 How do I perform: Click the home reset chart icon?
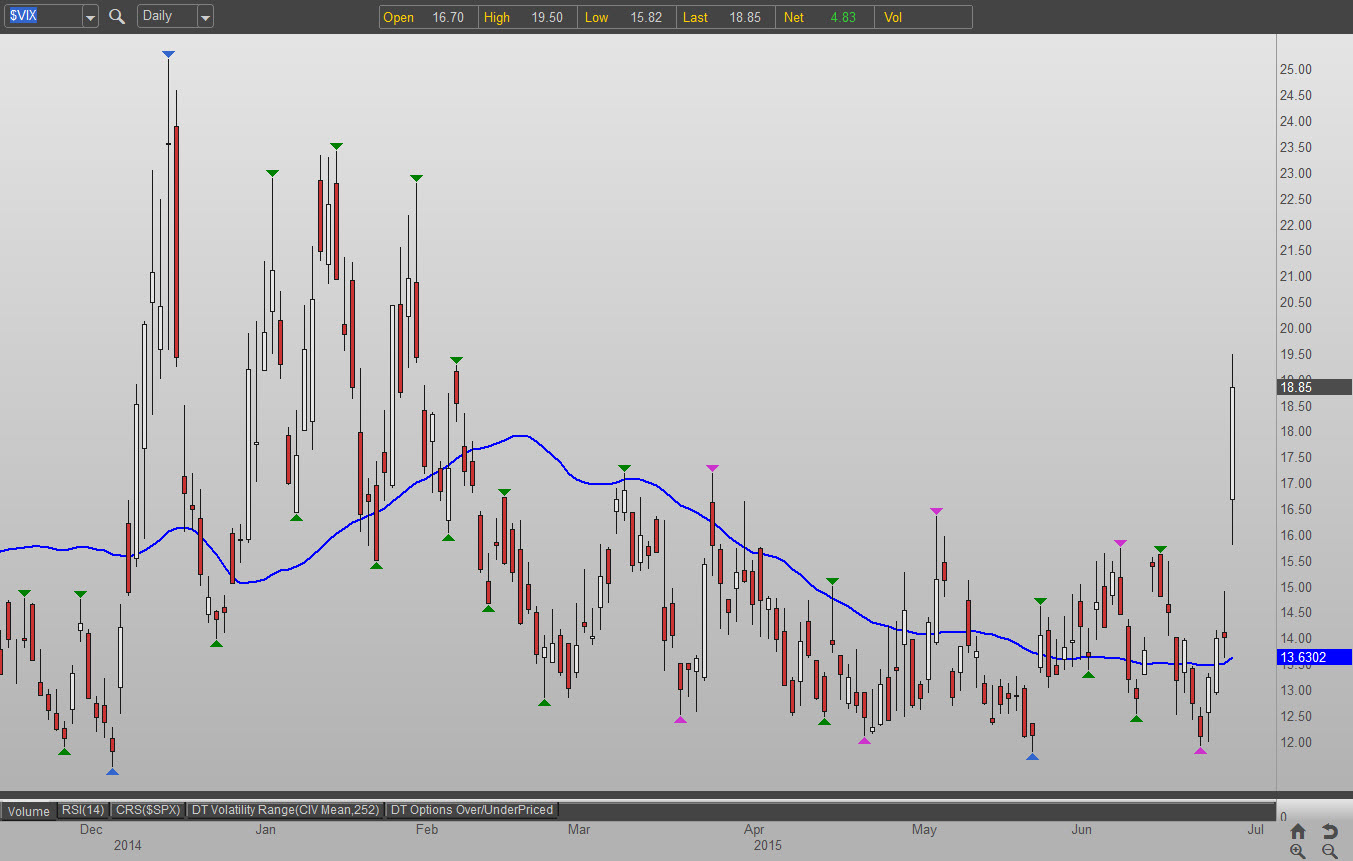(1297, 831)
